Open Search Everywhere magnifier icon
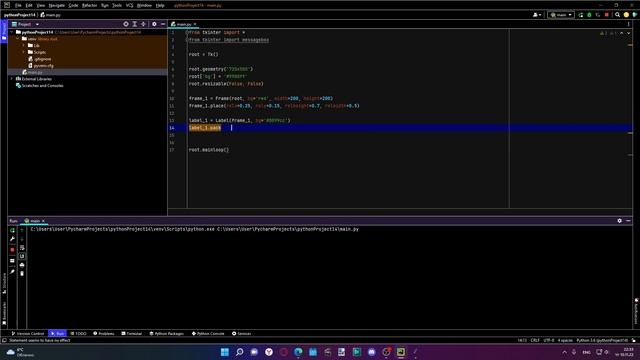 click(618, 15)
